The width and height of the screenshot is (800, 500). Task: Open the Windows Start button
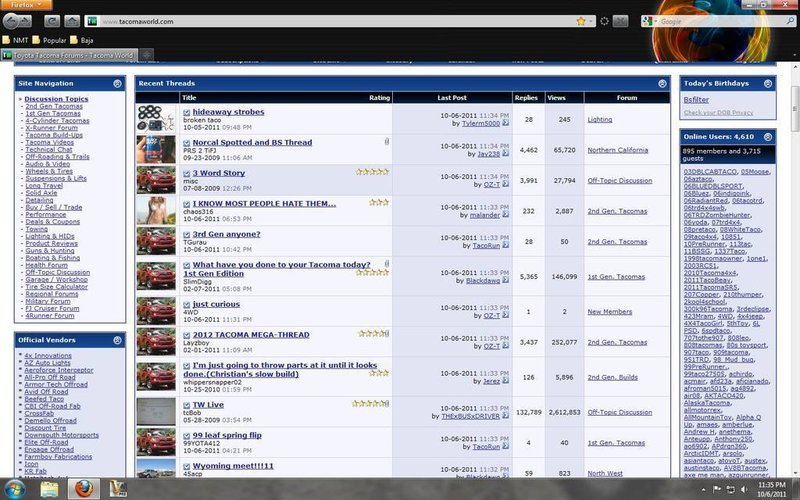click(x=14, y=489)
